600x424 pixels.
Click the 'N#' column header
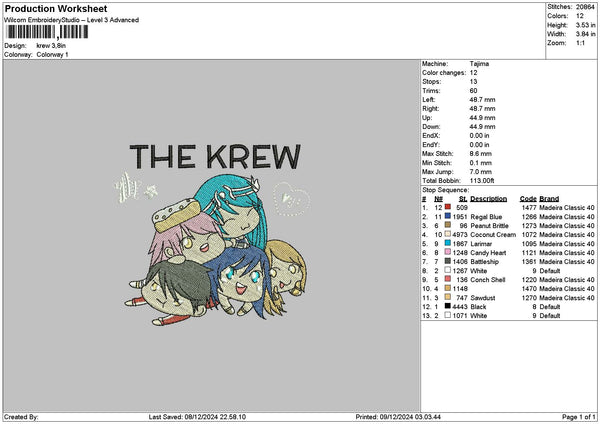438,199
